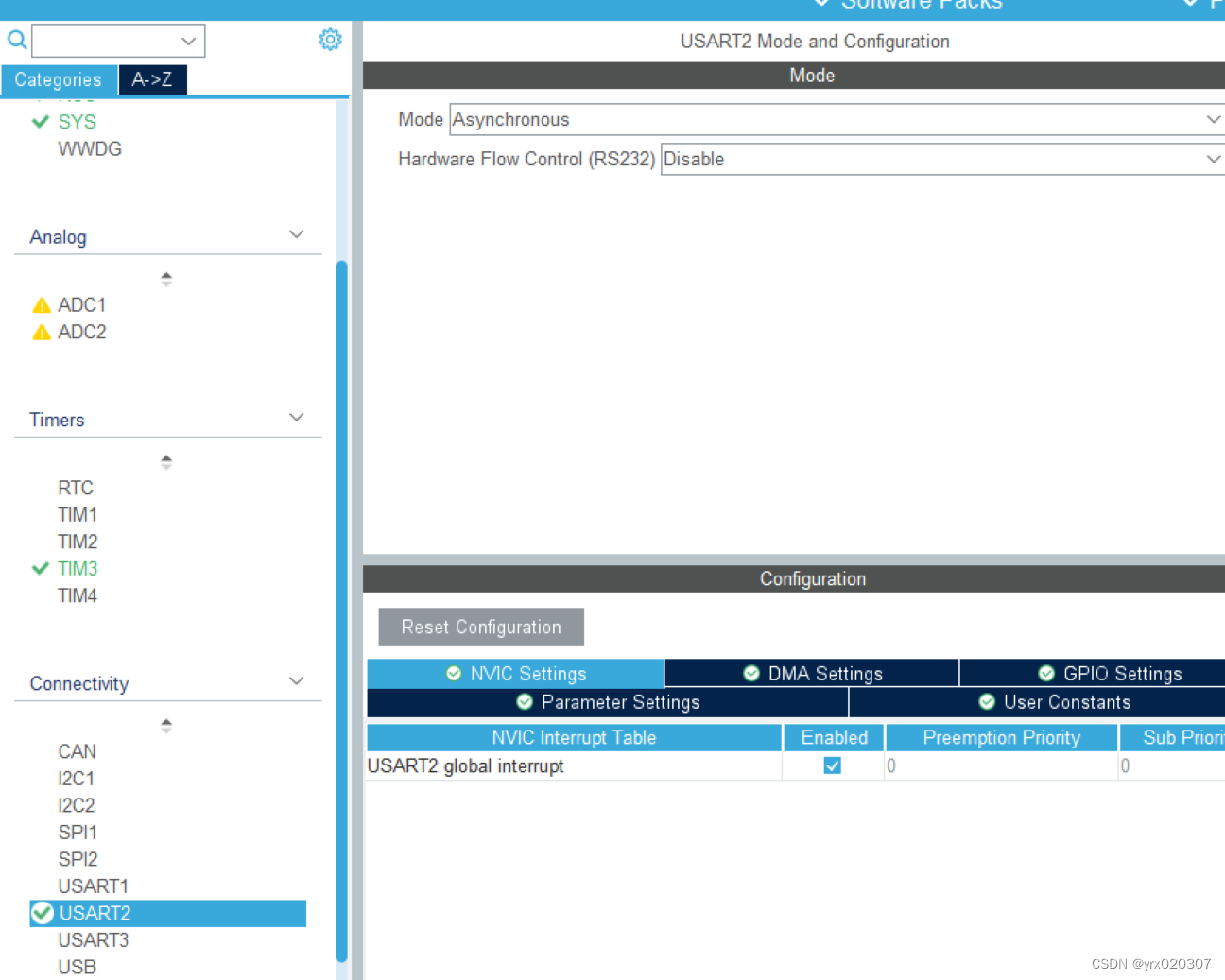Open the NVIC Settings tab
The image size is (1225, 980).
click(x=516, y=674)
